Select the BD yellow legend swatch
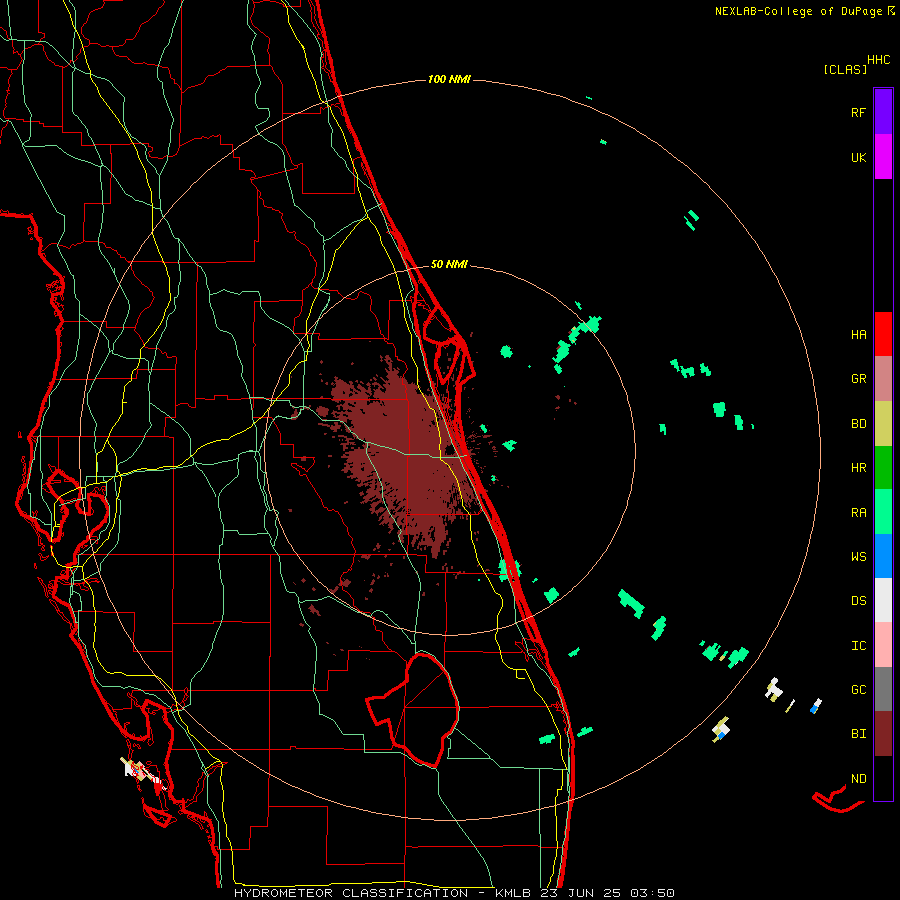Screen dimensions: 900x900 click(x=883, y=424)
